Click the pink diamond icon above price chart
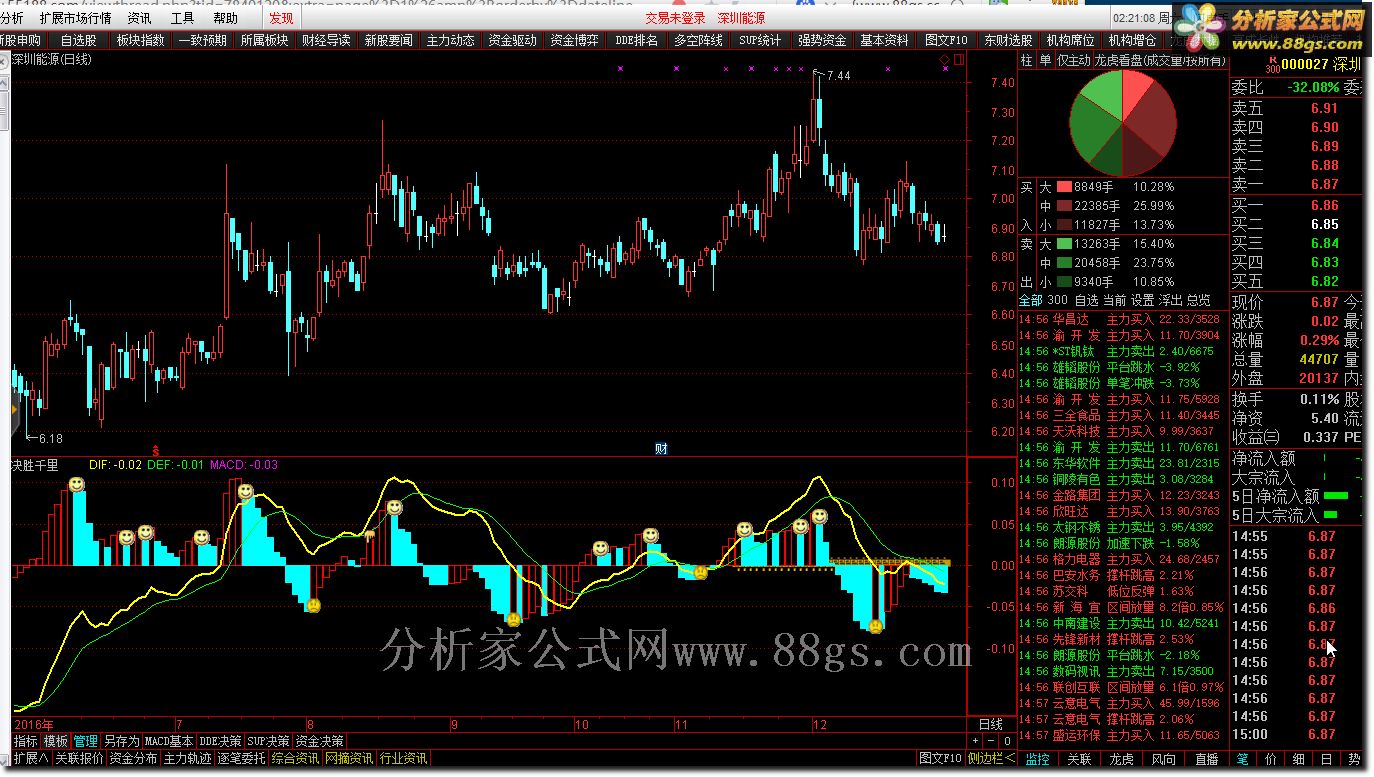The width and height of the screenshot is (1374, 777). (944, 60)
